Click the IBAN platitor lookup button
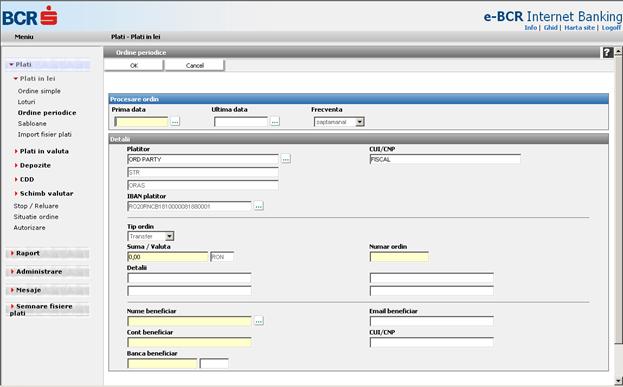Image resolution: width=623 pixels, height=387 pixels. pyautogui.click(x=259, y=206)
